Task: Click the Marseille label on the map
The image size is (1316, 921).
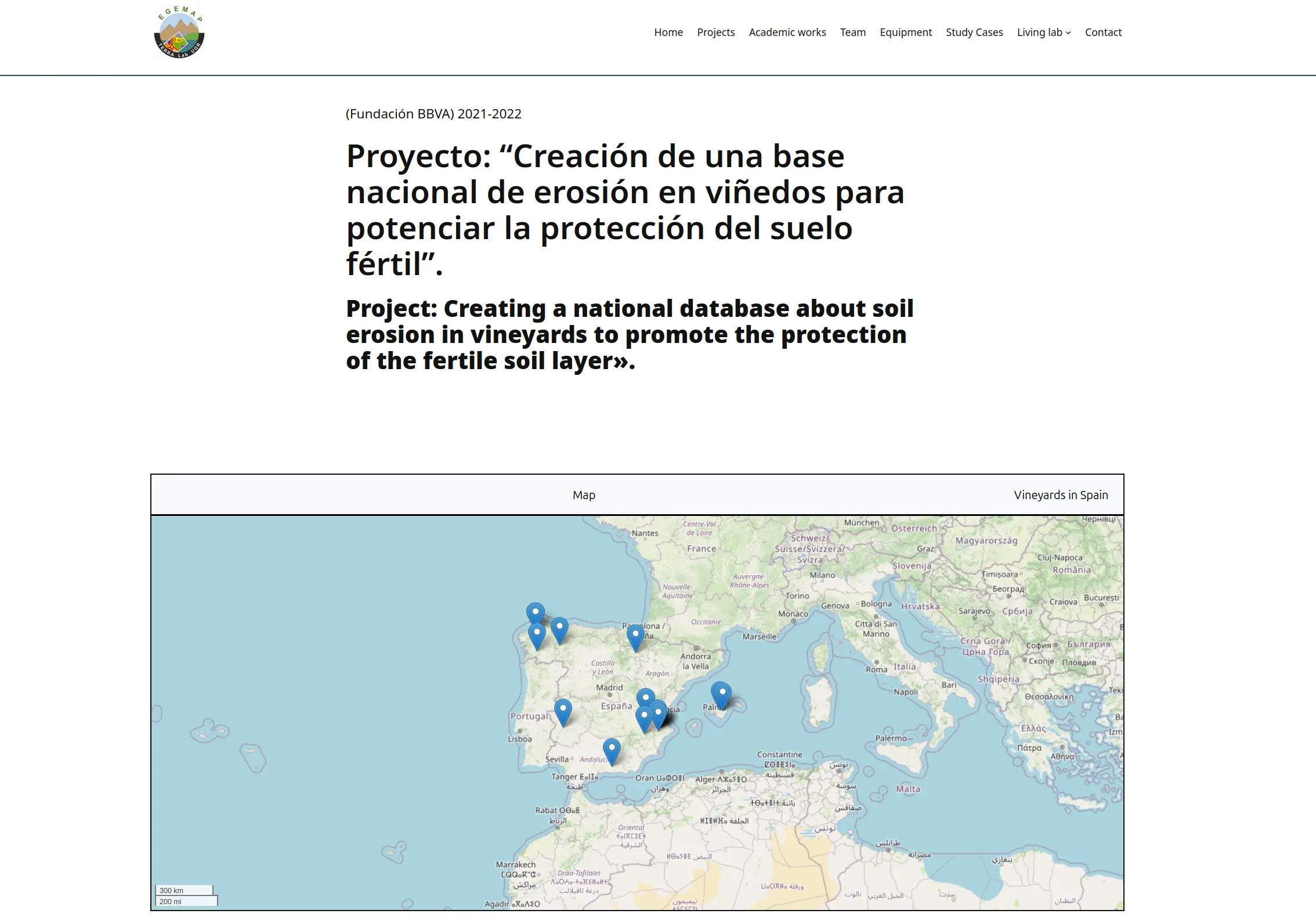Action: 759,637
